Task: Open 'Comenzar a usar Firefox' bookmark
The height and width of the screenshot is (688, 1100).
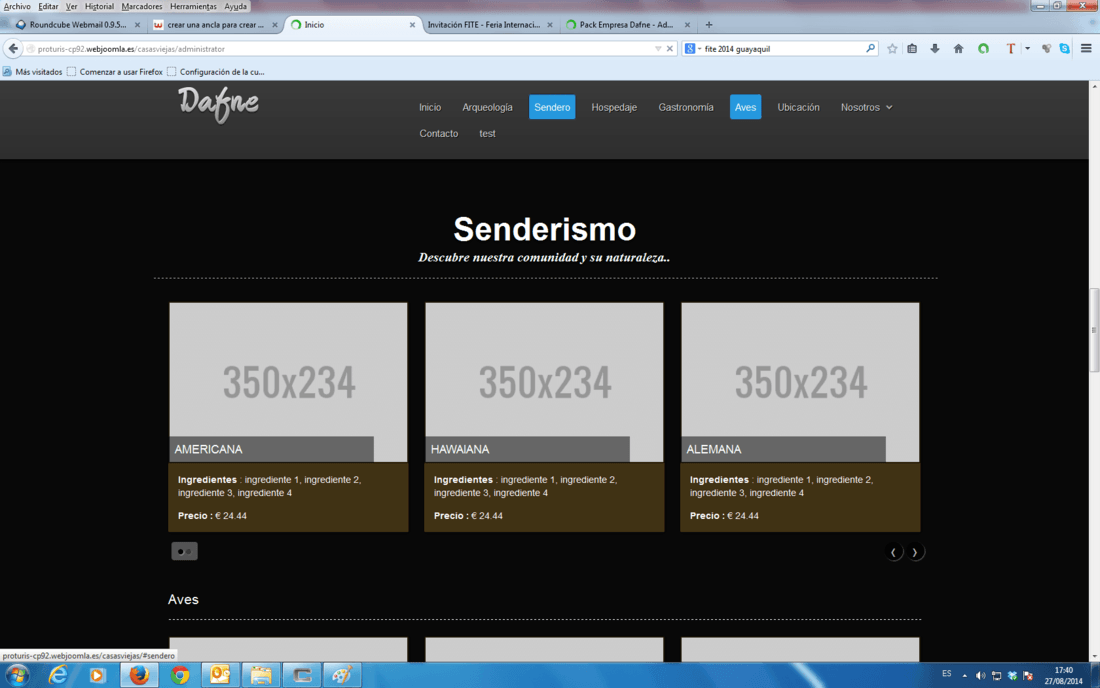Action: coord(114,72)
